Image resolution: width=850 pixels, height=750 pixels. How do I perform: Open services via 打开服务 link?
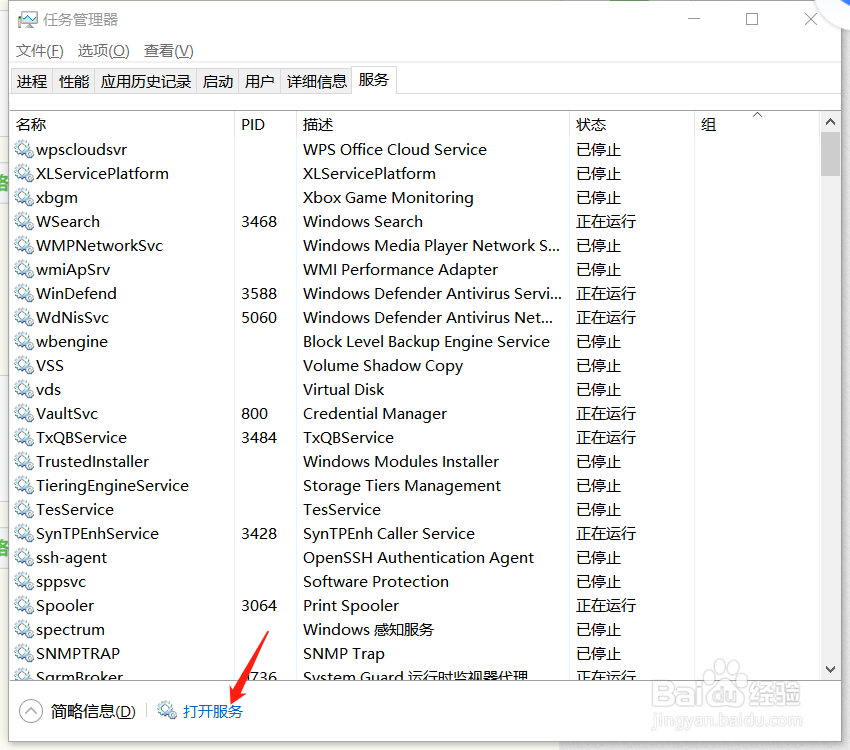tap(212, 711)
